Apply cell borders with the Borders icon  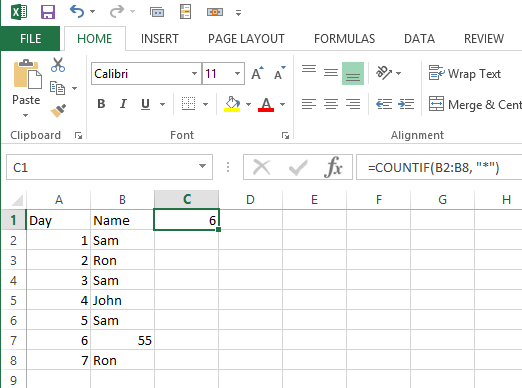pos(188,104)
